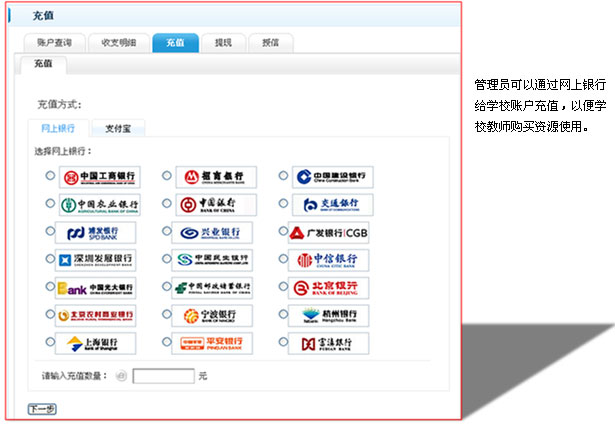
Task: Select the radio button beside 招商银行
Action: click(x=167, y=175)
